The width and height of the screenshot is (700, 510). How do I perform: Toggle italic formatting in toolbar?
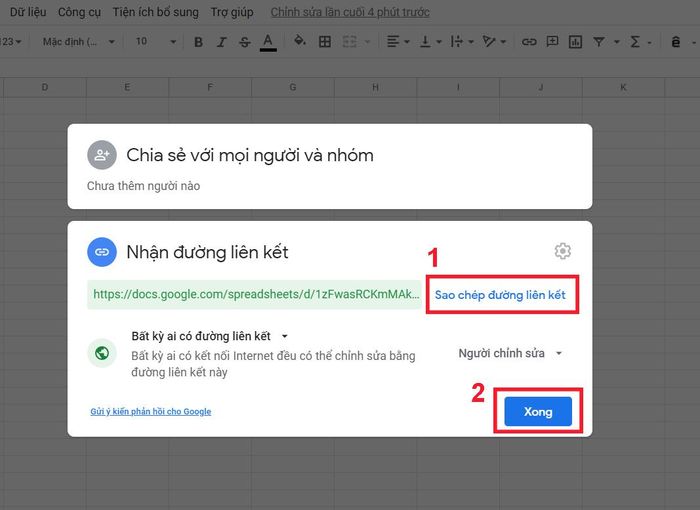(x=222, y=42)
